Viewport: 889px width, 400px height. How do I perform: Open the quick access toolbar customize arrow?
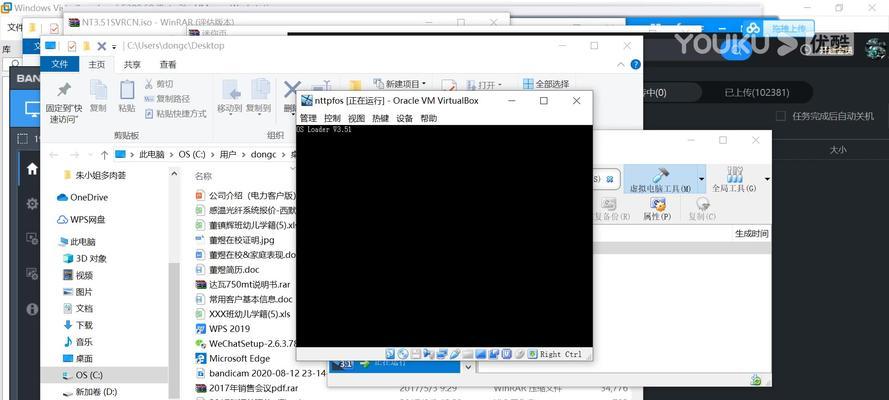click(114, 46)
